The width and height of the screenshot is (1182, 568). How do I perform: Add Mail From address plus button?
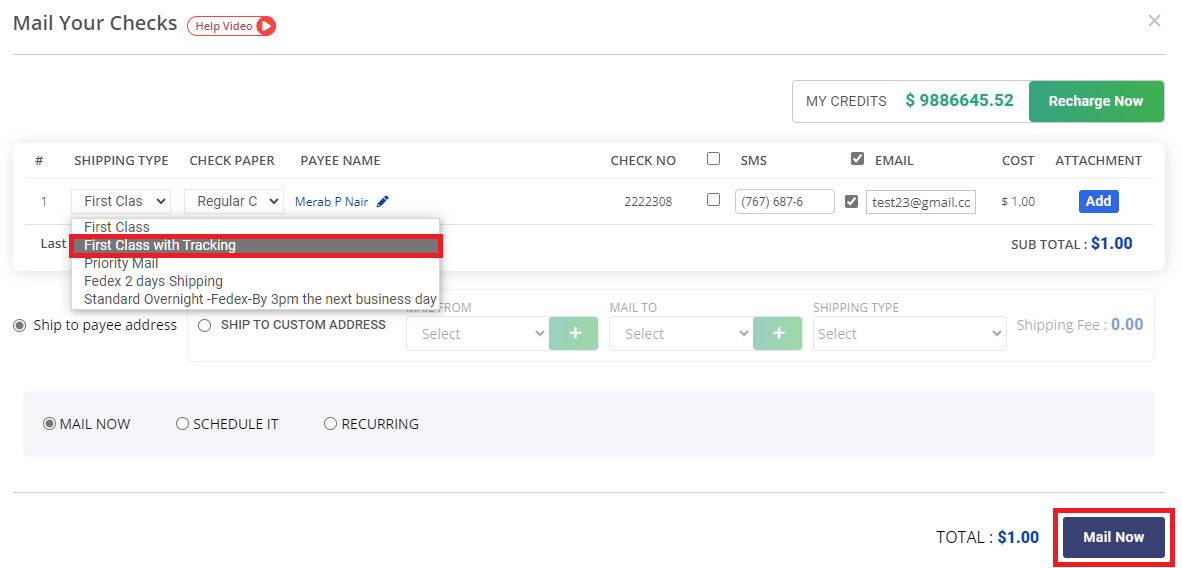(574, 333)
